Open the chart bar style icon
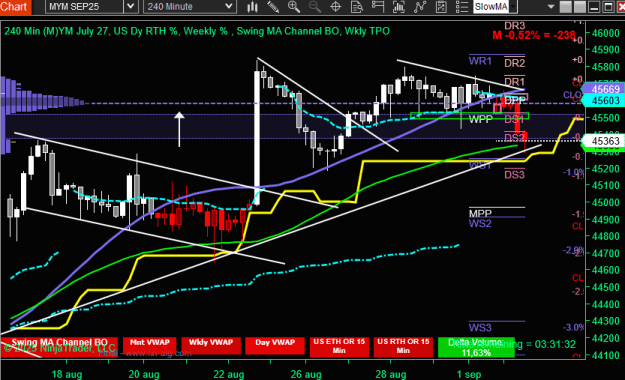The width and height of the screenshot is (625, 380). point(252,6)
